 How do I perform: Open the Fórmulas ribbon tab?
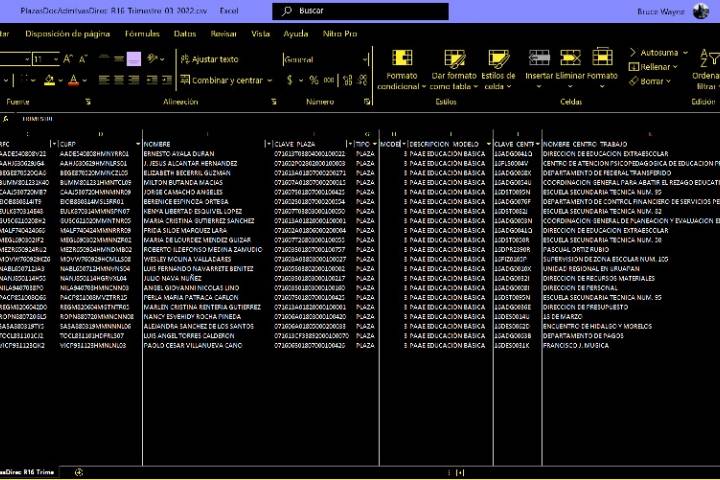click(x=142, y=33)
